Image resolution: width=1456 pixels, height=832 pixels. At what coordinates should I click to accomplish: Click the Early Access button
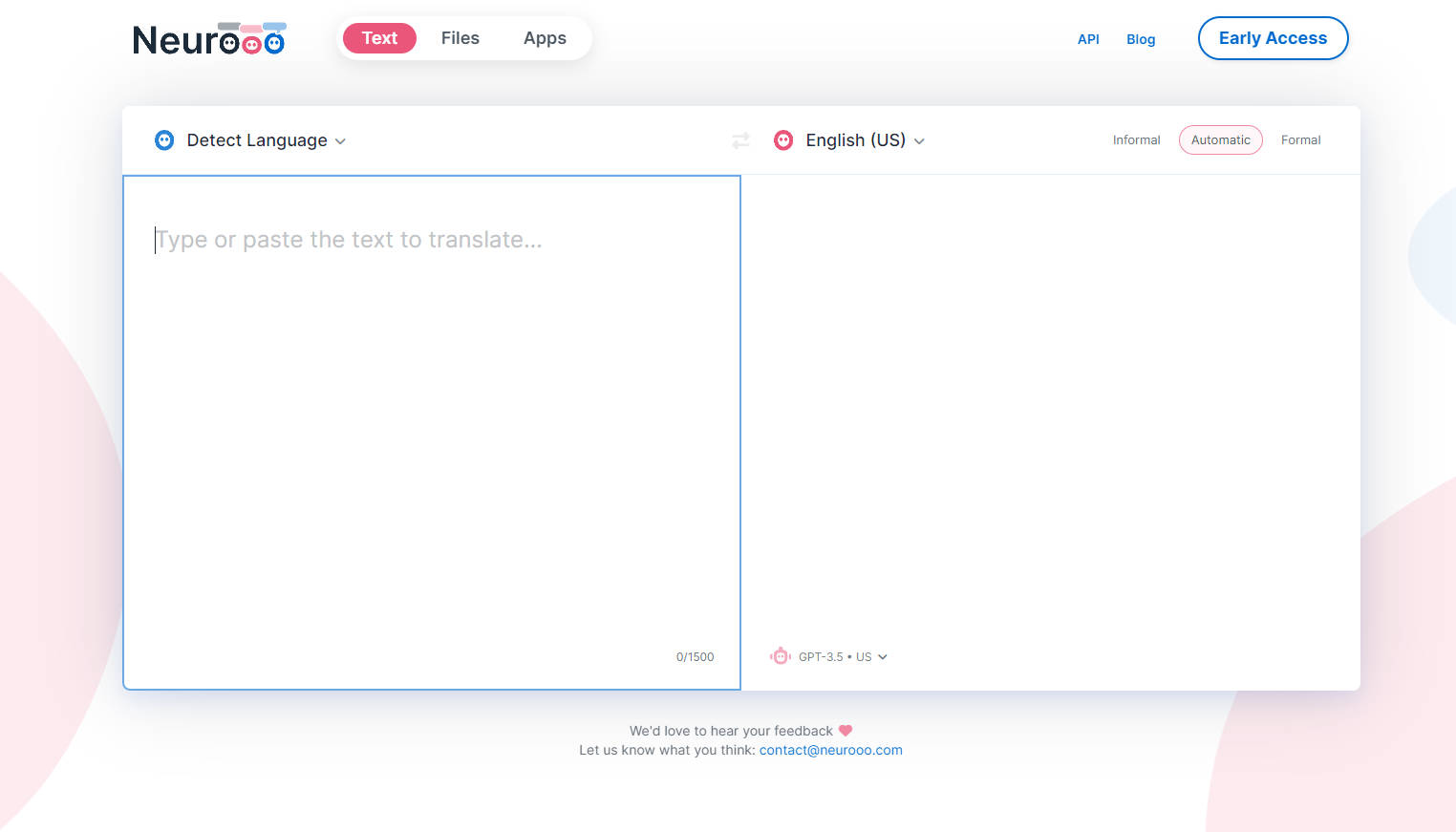click(x=1273, y=38)
